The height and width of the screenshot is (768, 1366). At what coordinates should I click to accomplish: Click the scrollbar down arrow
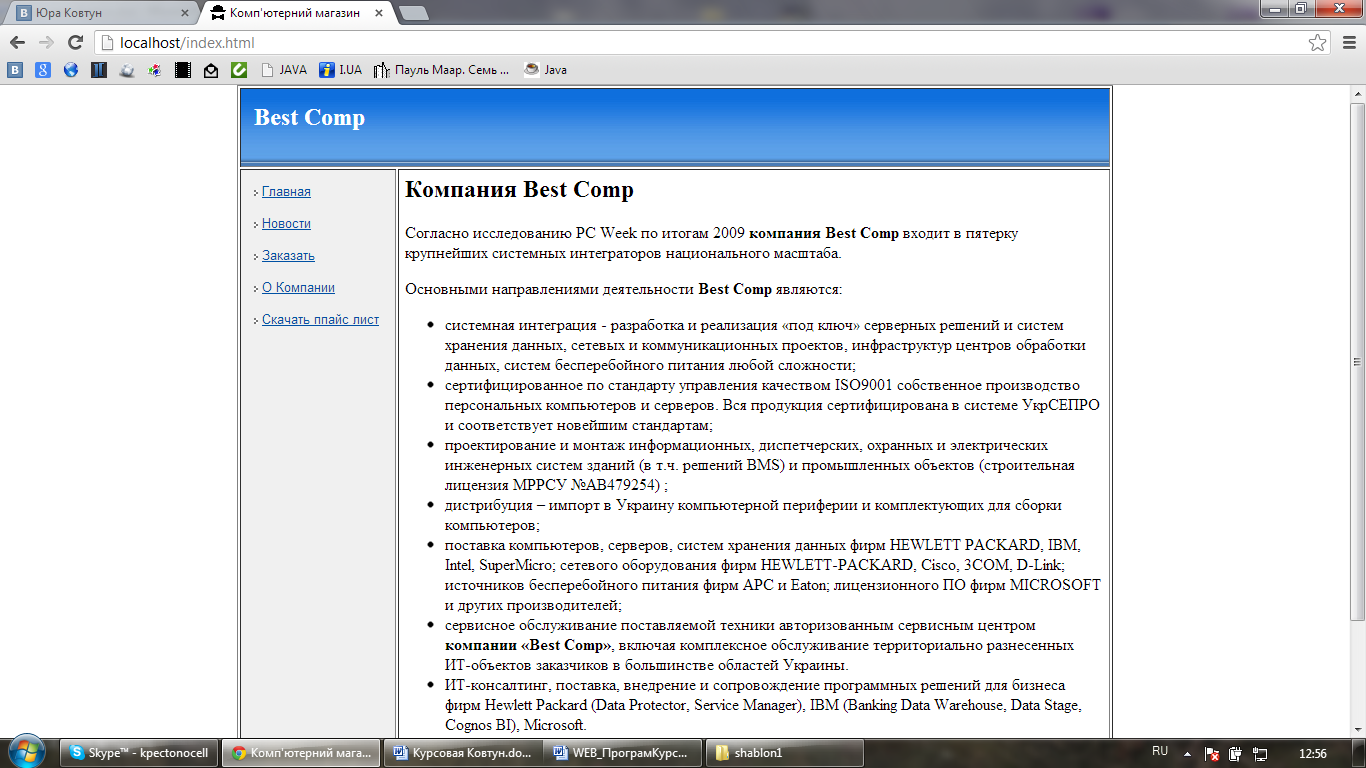coord(1358,731)
